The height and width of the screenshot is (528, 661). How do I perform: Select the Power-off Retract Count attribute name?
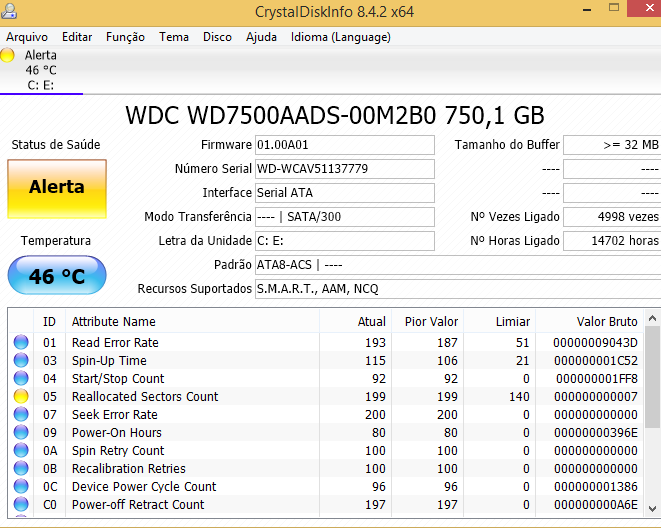click(x=138, y=505)
